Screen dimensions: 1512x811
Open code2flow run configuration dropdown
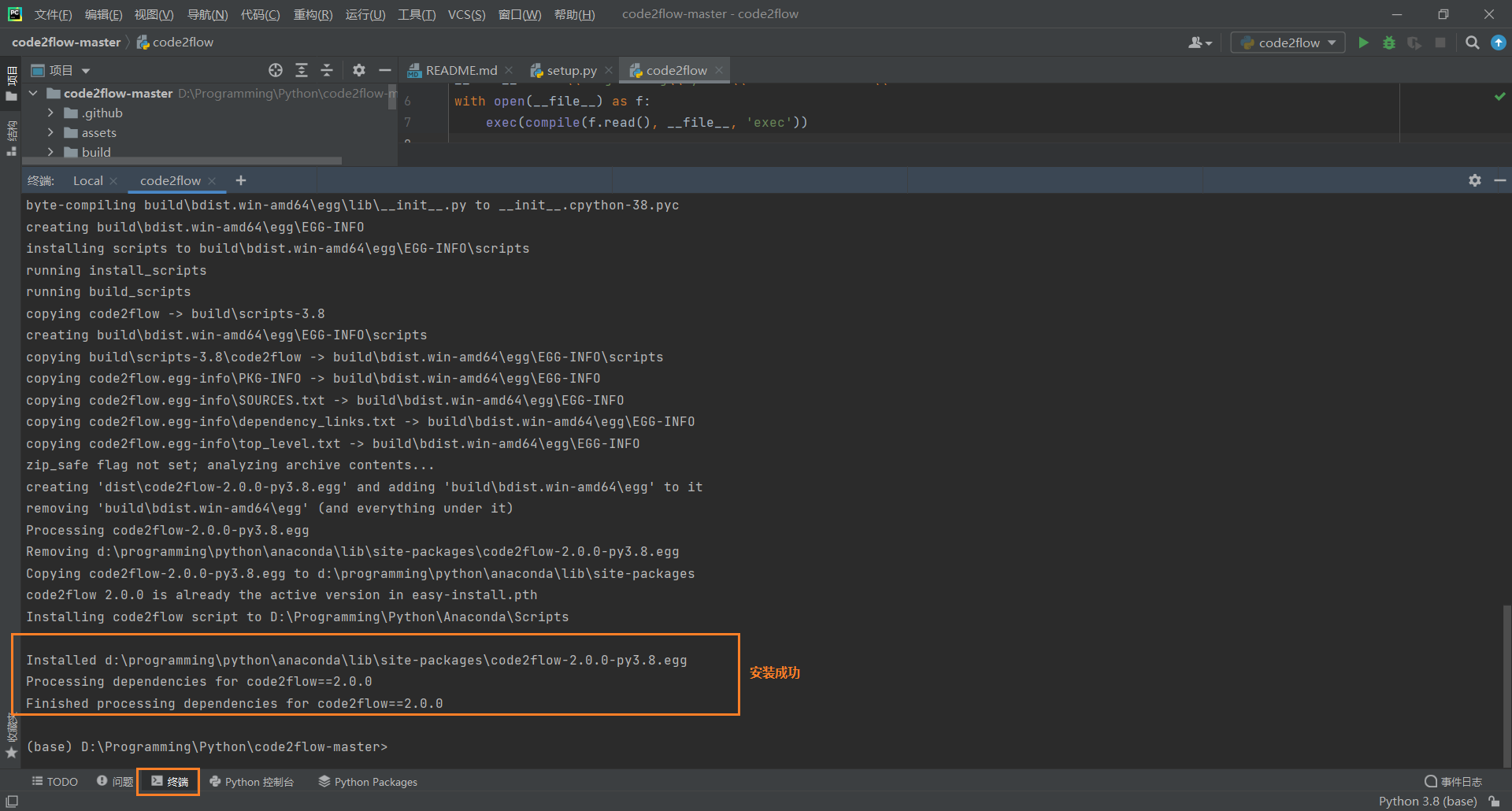[1288, 43]
